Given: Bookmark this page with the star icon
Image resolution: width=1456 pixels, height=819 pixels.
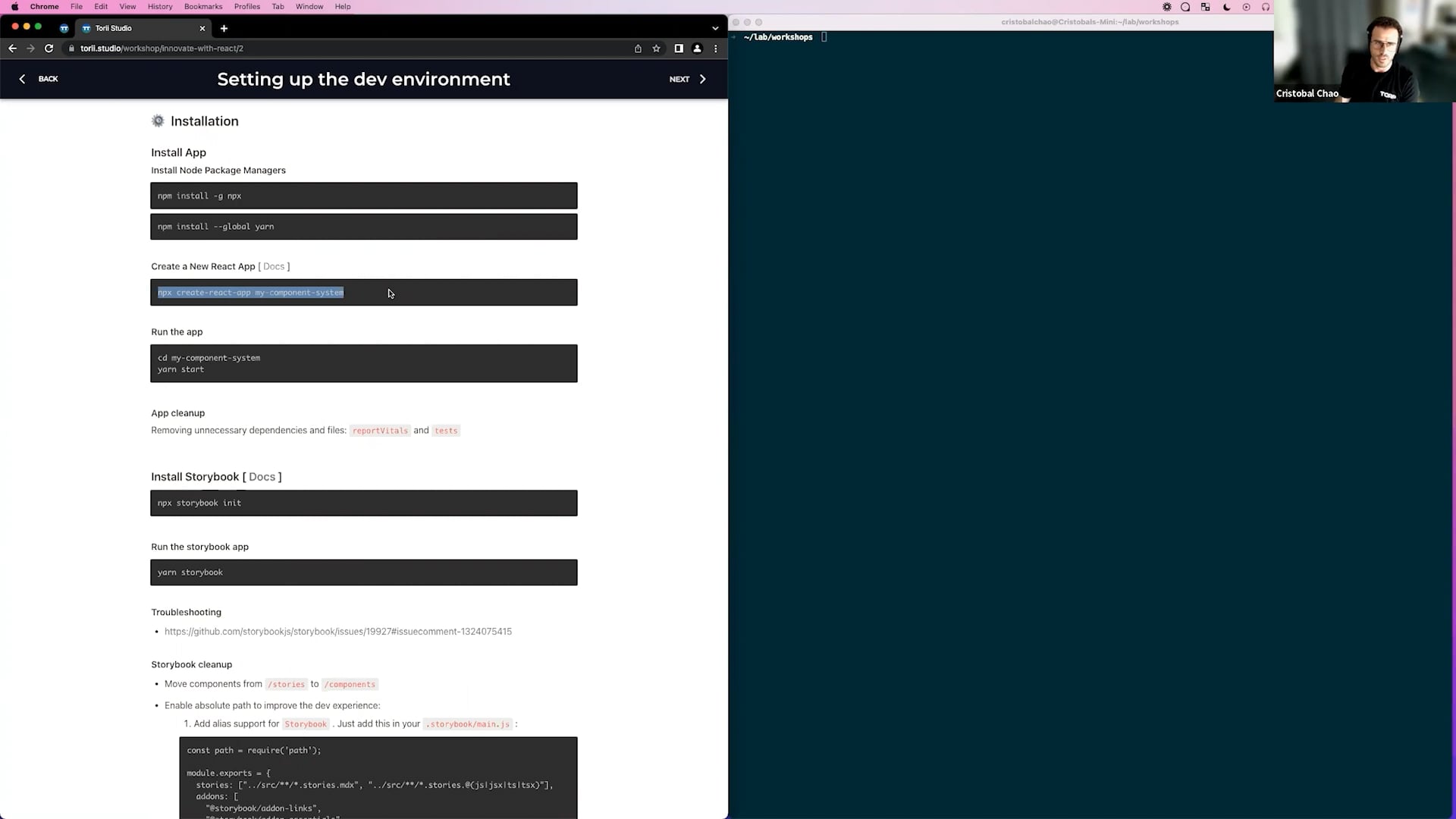Looking at the screenshot, I should [657, 49].
